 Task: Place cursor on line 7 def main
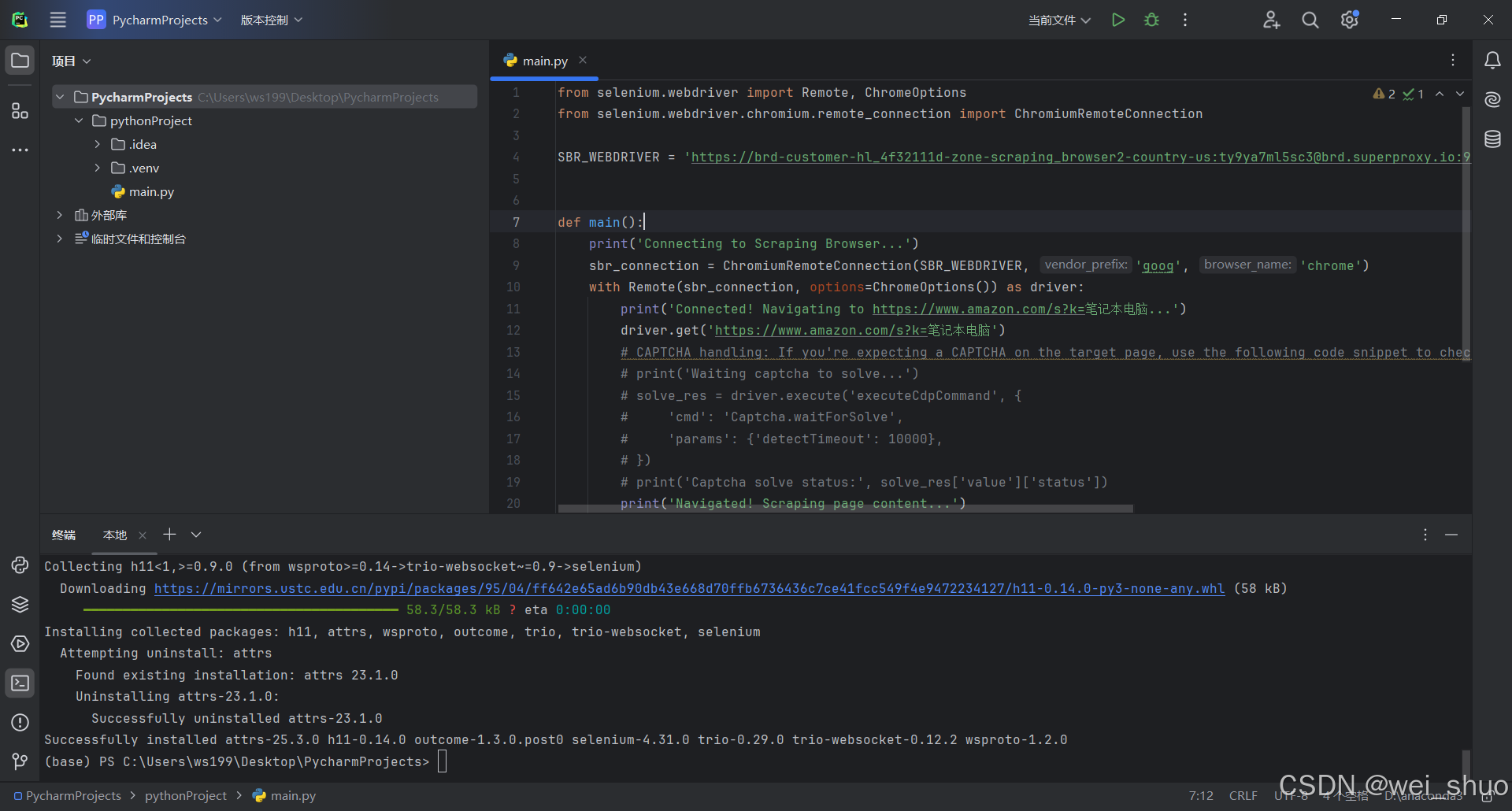click(600, 222)
